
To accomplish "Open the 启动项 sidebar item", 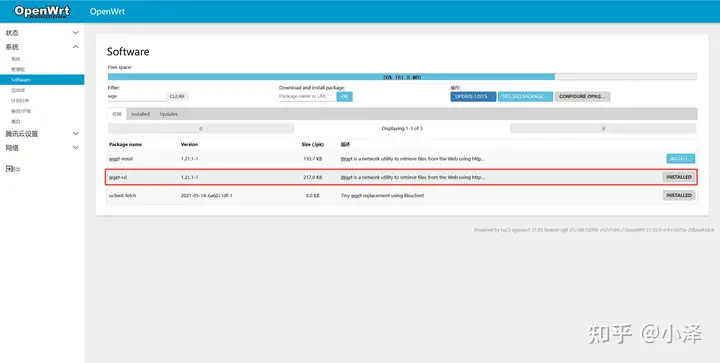I will 18,90.
